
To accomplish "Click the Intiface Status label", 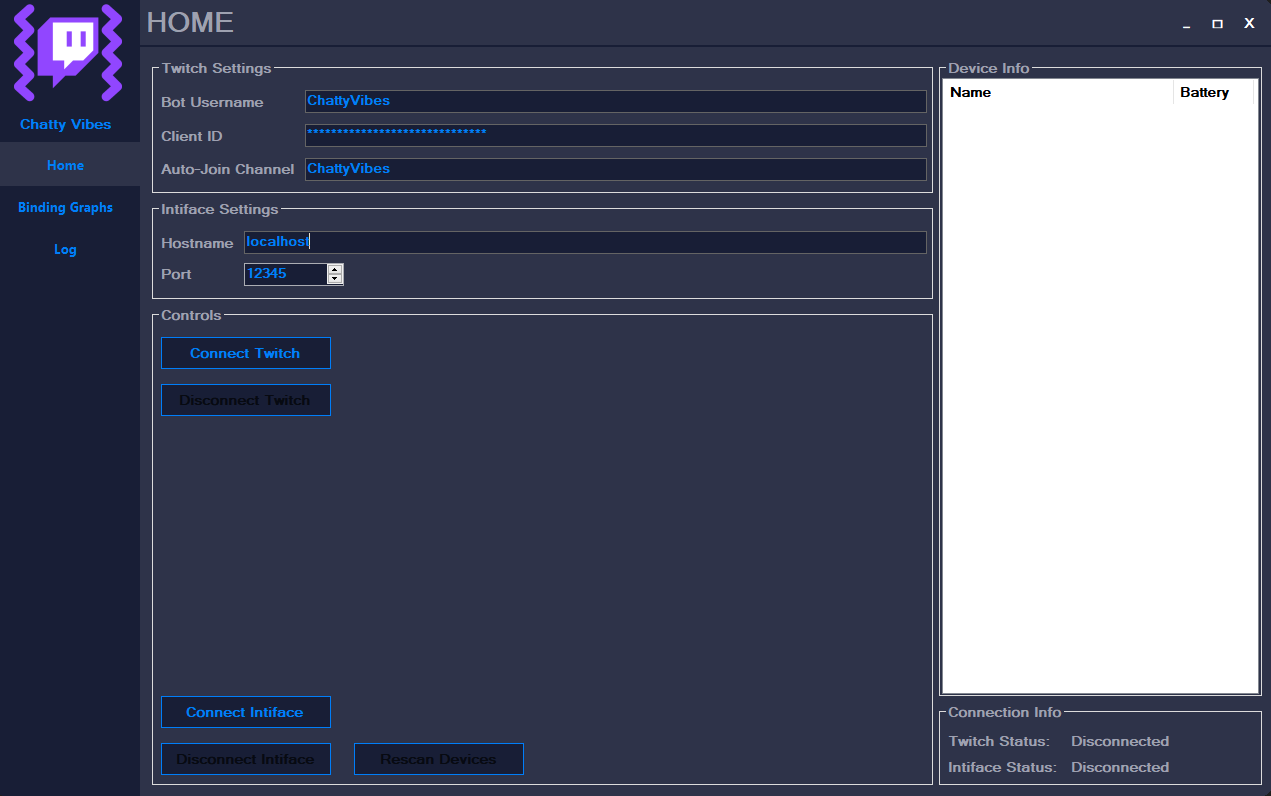I will click(x=1002, y=767).
